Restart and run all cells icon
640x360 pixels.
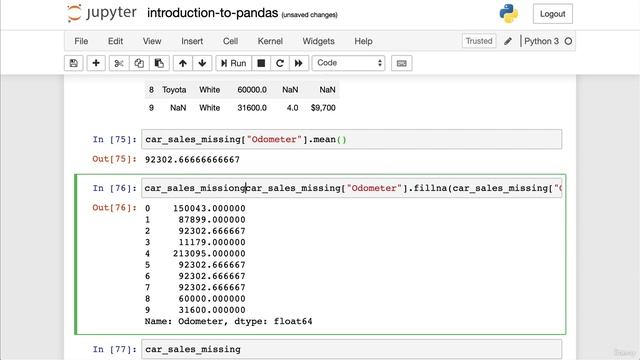pyautogui.click(x=299, y=63)
